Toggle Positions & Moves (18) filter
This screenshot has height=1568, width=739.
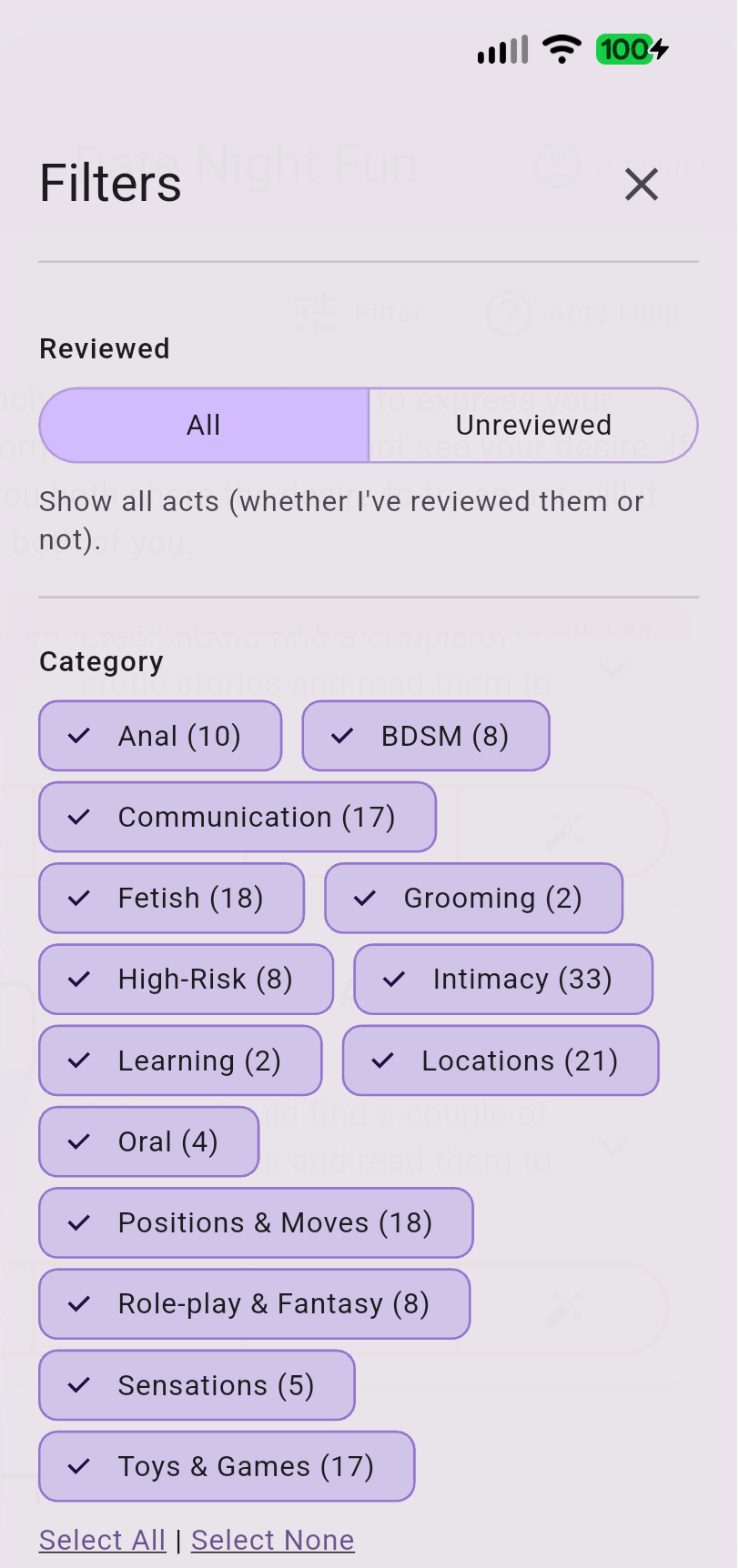[256, 1222]
